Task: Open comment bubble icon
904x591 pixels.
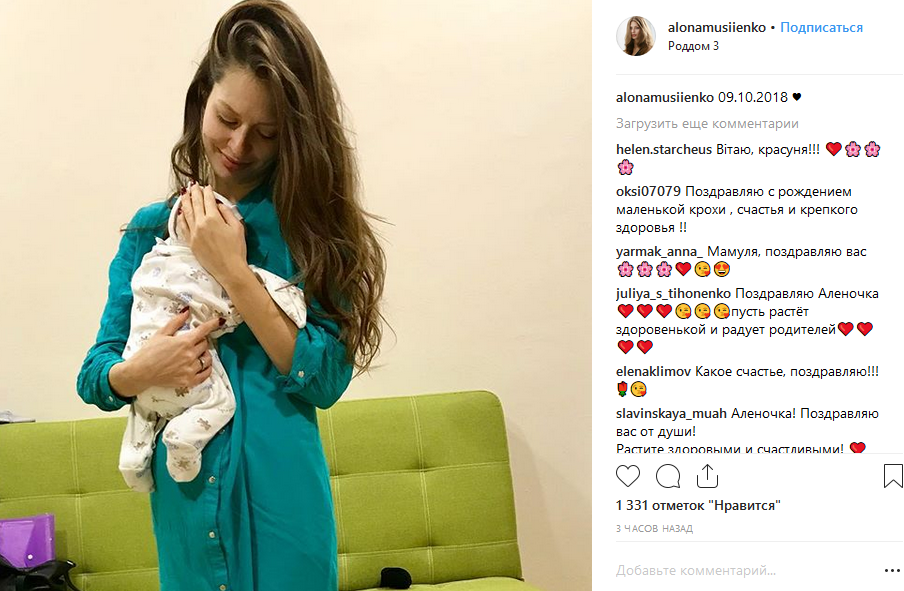Action: click(x=668, y=476)
